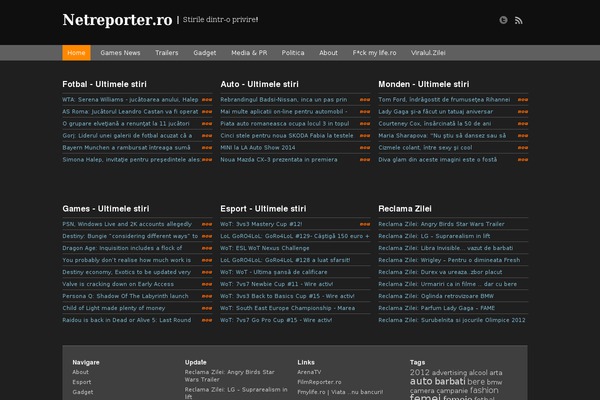Open Reclama Zilei Angry Birds Star Wars in Reclama Zilei list
The image size is (600, 400).
pyautogui.click(x=442, y=224)
